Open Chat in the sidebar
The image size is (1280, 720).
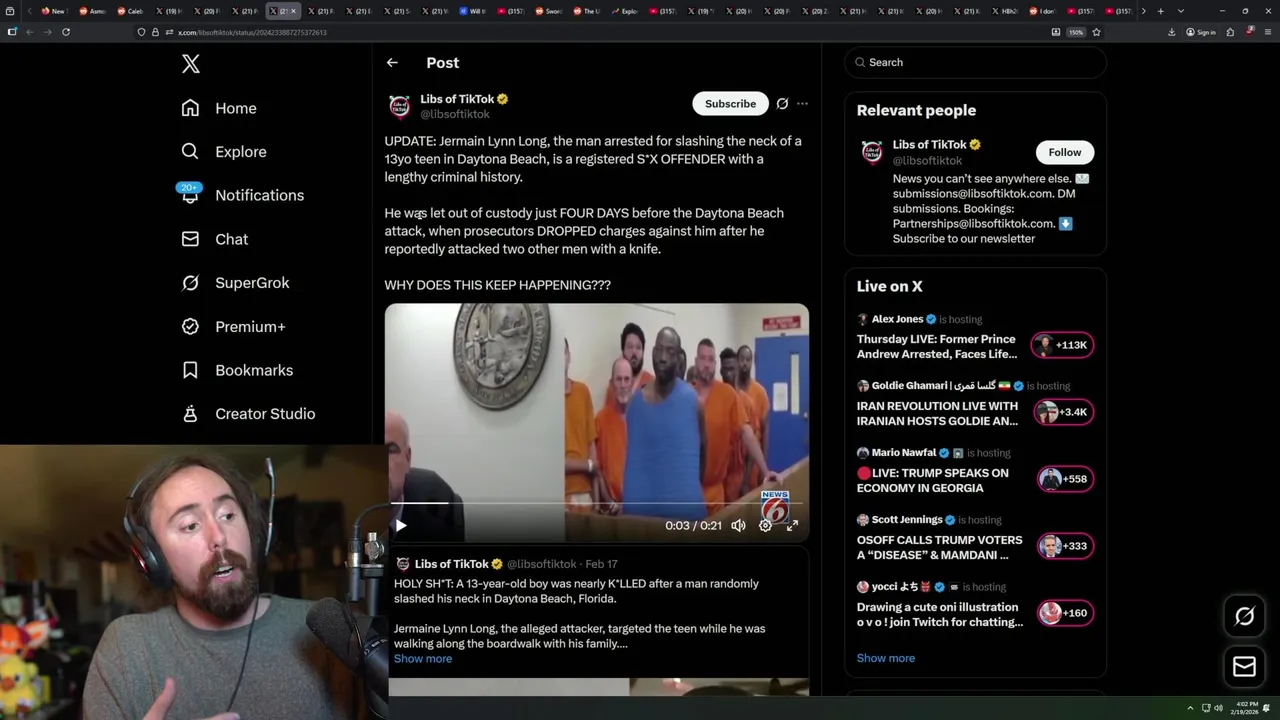pyautogui.click(x=214, y=239)
